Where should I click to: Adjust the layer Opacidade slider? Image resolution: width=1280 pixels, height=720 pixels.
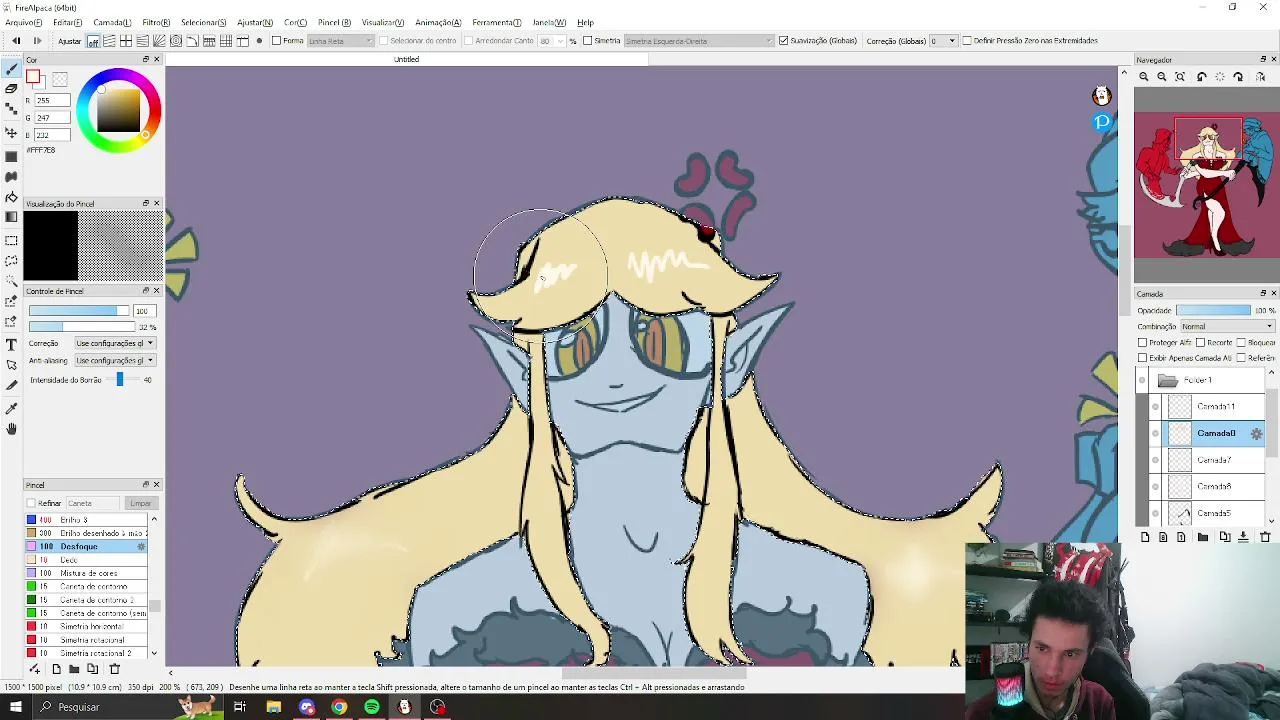(1213, 310)
